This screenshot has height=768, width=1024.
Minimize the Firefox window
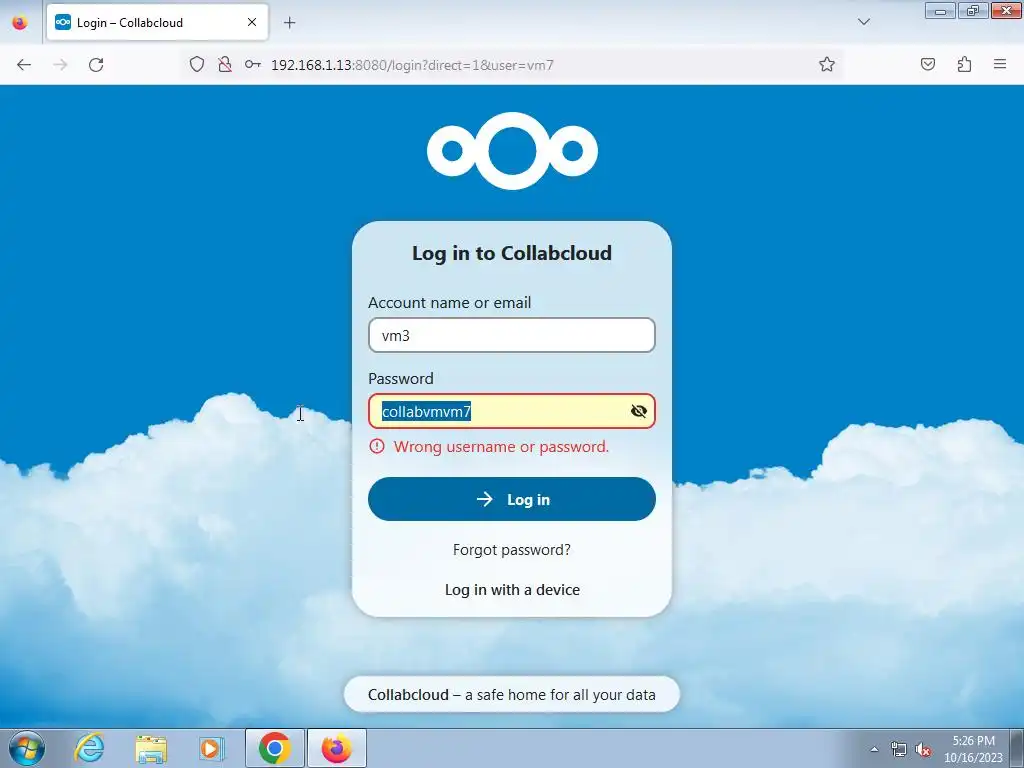940,10
